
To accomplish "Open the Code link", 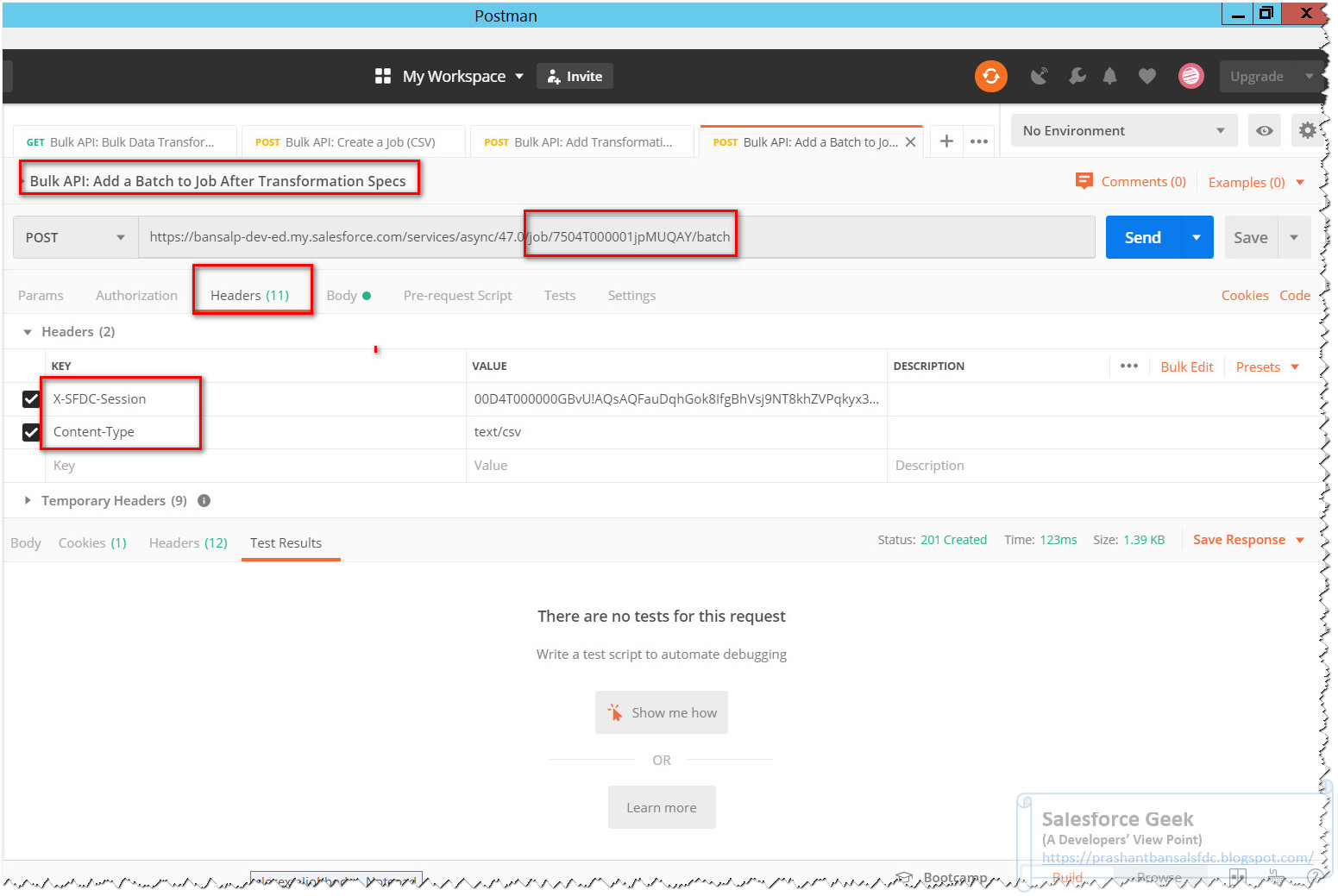I will click(1294, 295).
